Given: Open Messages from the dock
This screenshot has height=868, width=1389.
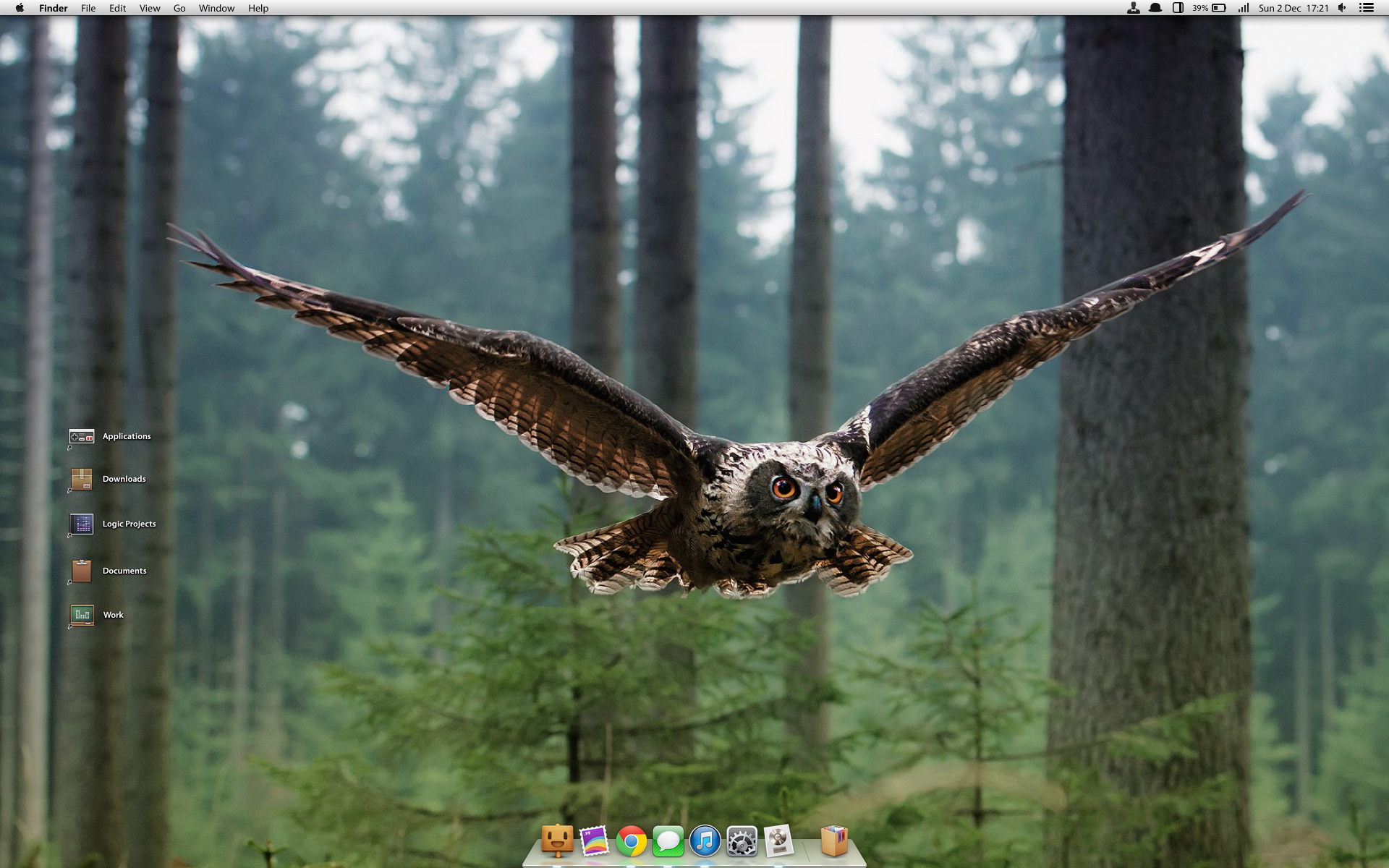Looking at the screenshot, I should pos(668,841).
